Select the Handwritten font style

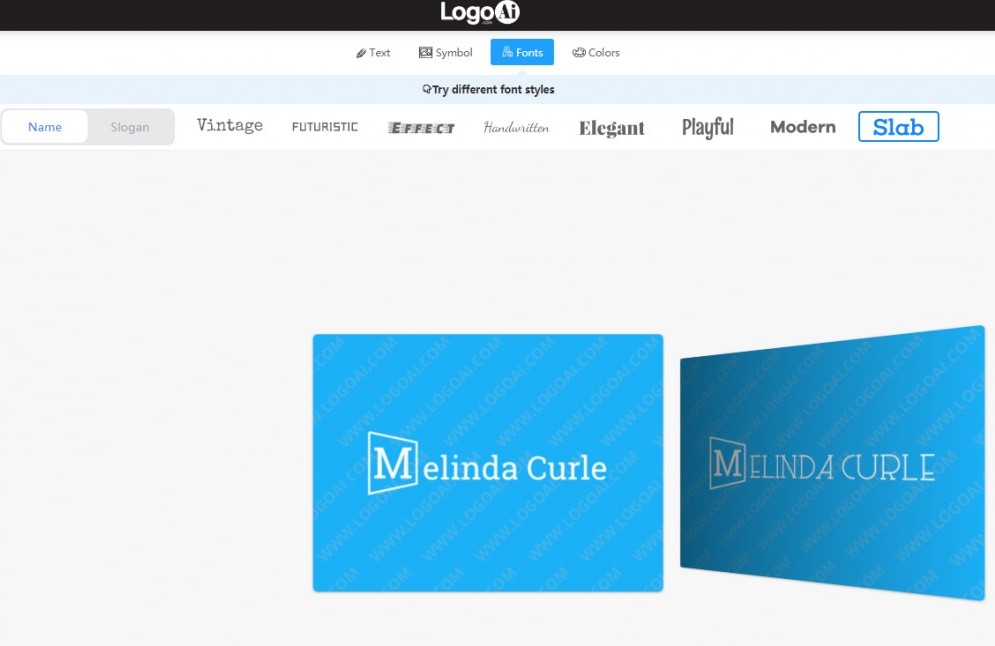516,128
